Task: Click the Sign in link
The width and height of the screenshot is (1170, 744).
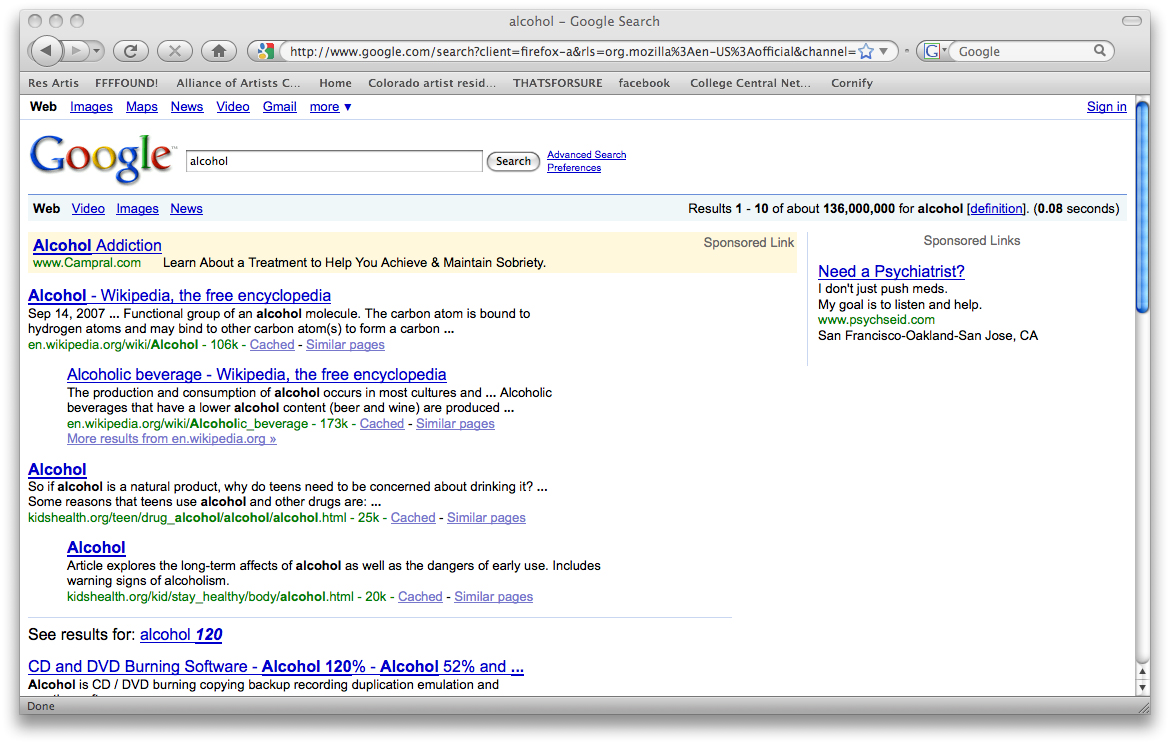Action: 1106,107
